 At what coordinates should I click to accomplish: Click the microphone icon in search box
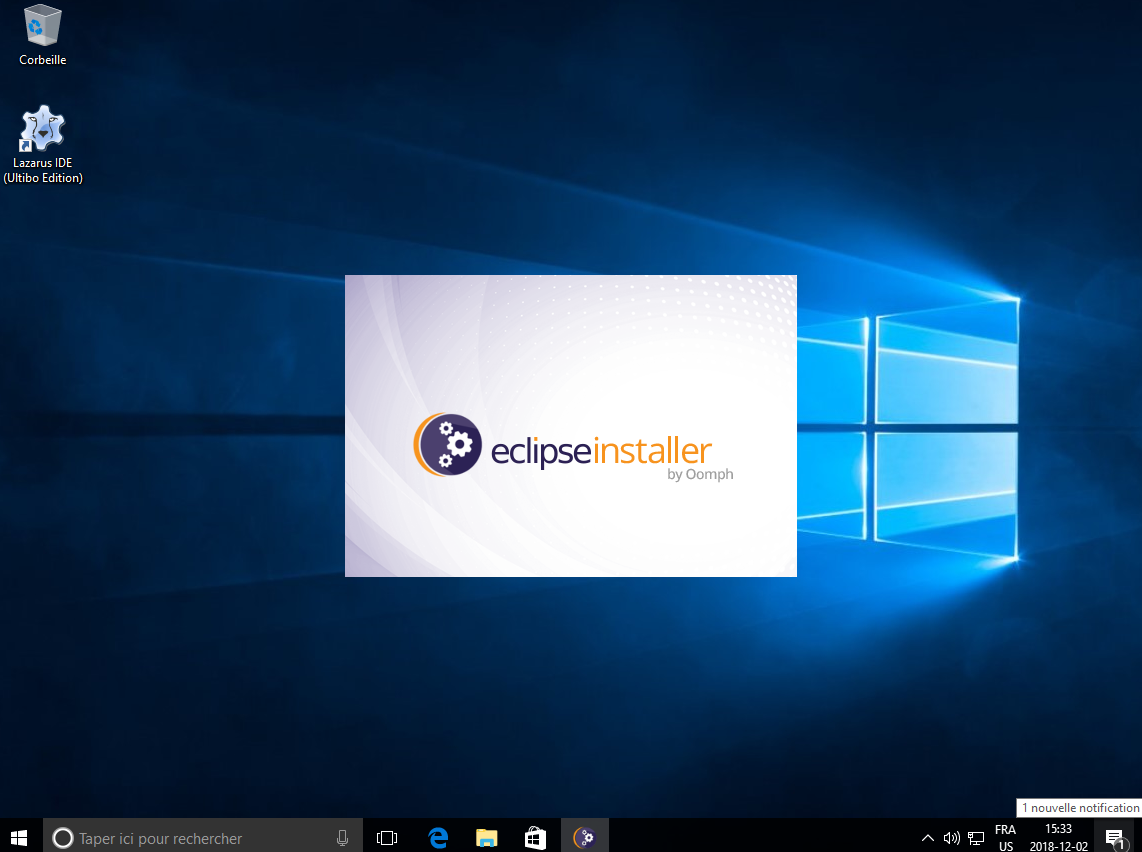[343, 838]
